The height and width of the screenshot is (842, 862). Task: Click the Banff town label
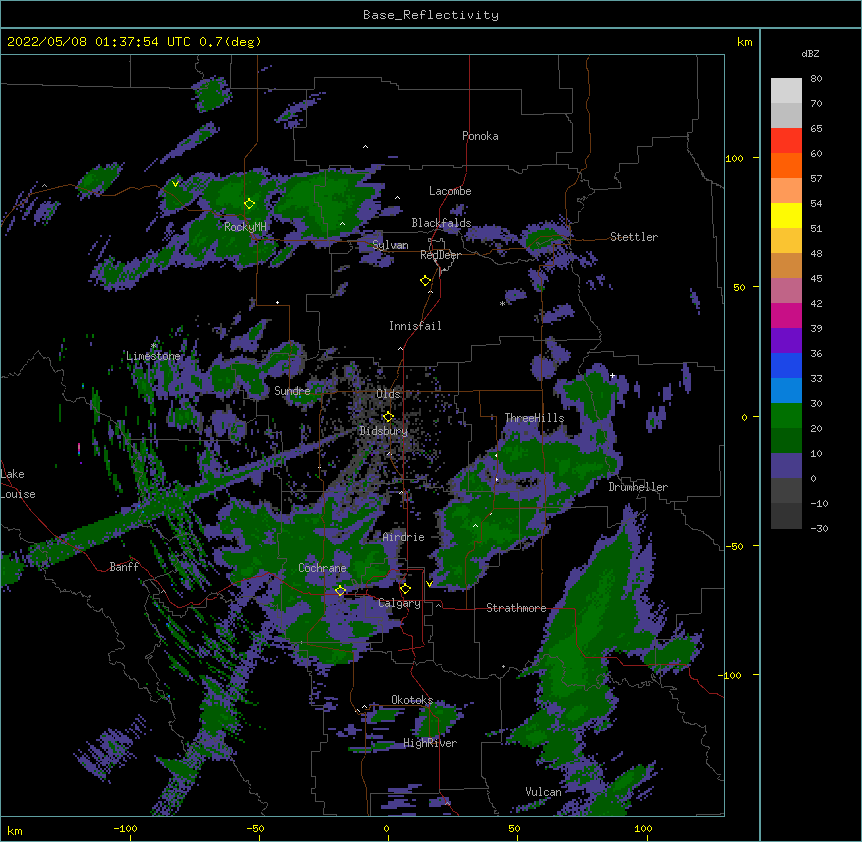[124, 567]
